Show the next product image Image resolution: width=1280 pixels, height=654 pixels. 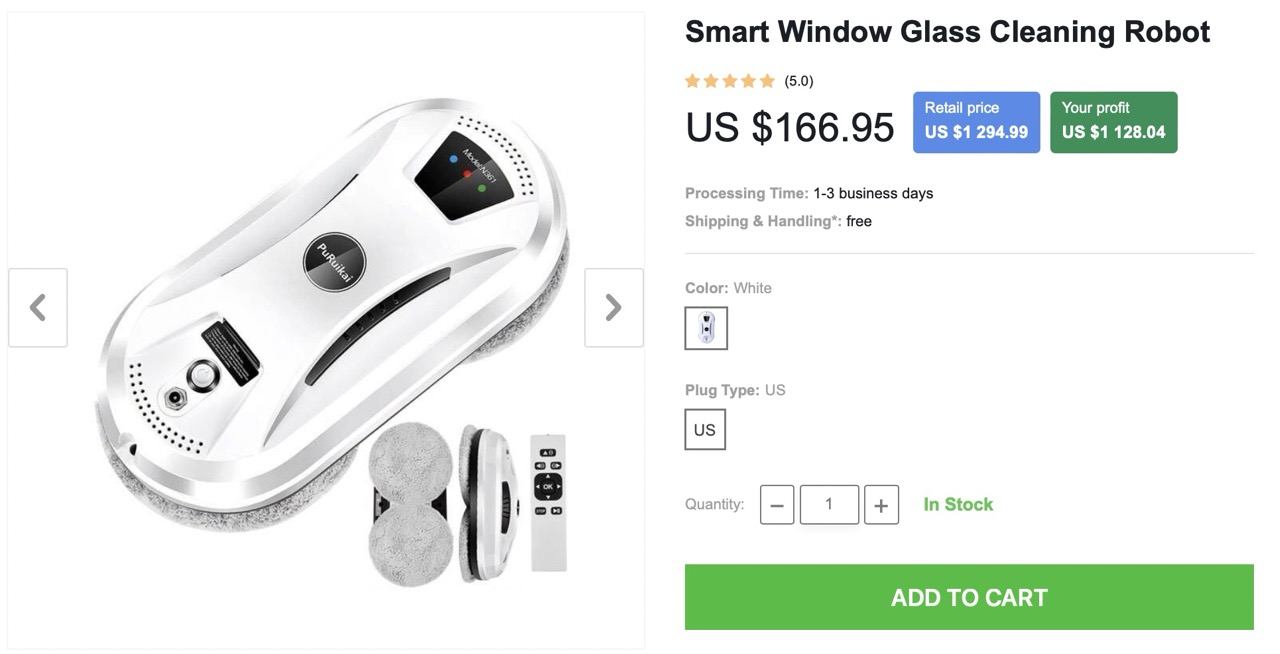point(614,307)
